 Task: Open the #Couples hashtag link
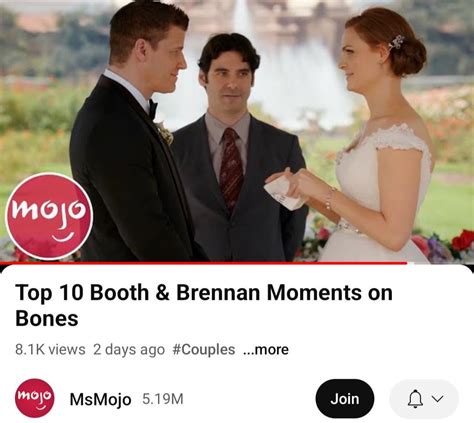click(x=204, y=350)
